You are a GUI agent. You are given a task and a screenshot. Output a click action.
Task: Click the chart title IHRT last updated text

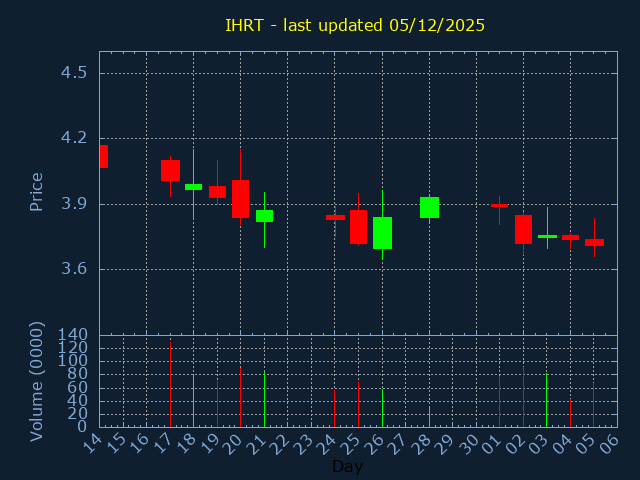coord(355,25)
